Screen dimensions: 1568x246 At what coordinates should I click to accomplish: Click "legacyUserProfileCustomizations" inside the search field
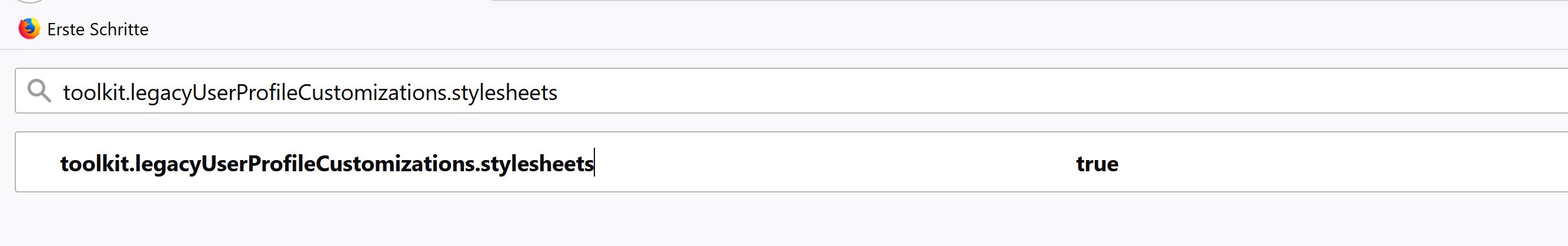[x=289, y=92]
